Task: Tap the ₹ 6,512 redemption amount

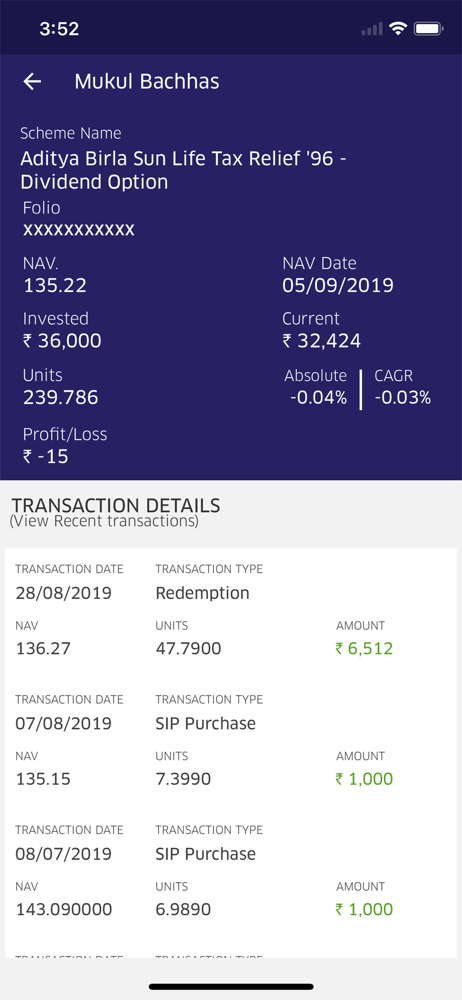Action: pos(364,649)
